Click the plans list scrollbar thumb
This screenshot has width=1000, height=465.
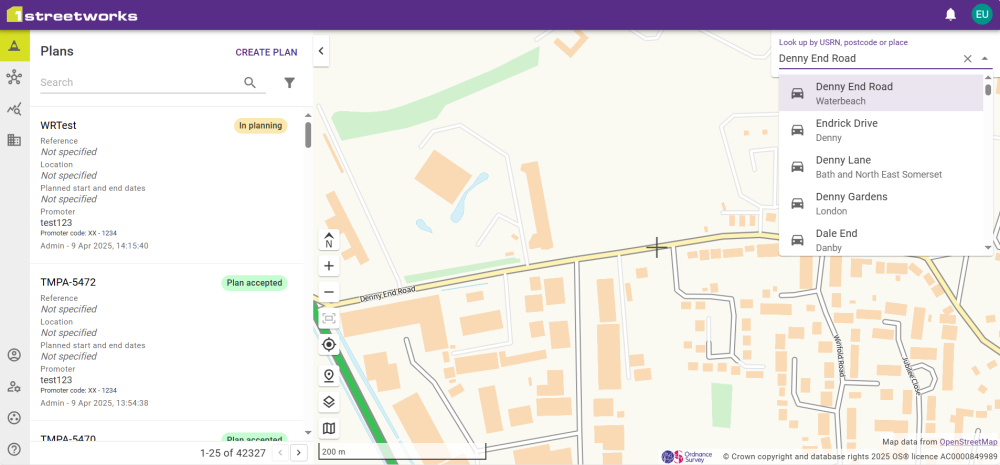click(x=308, y=135)
